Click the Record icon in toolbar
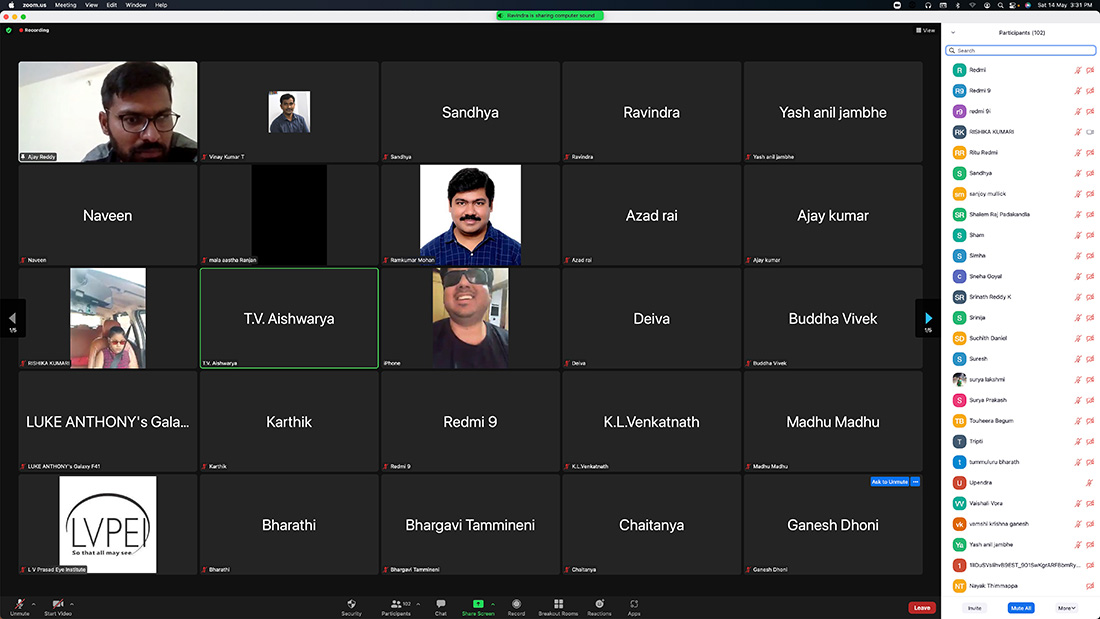 516,604
